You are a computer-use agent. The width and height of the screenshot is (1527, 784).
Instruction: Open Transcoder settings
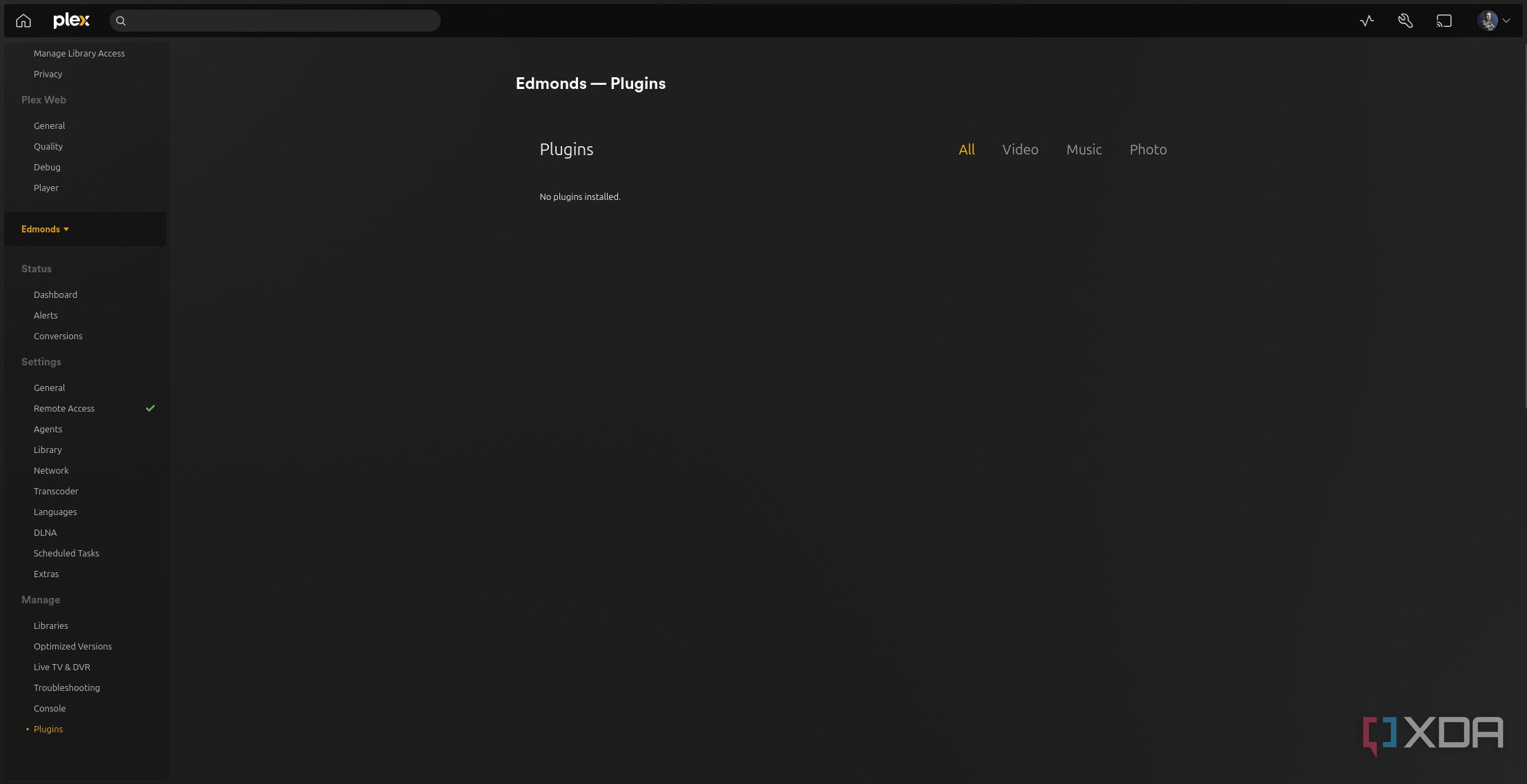[x=56, y=491]
